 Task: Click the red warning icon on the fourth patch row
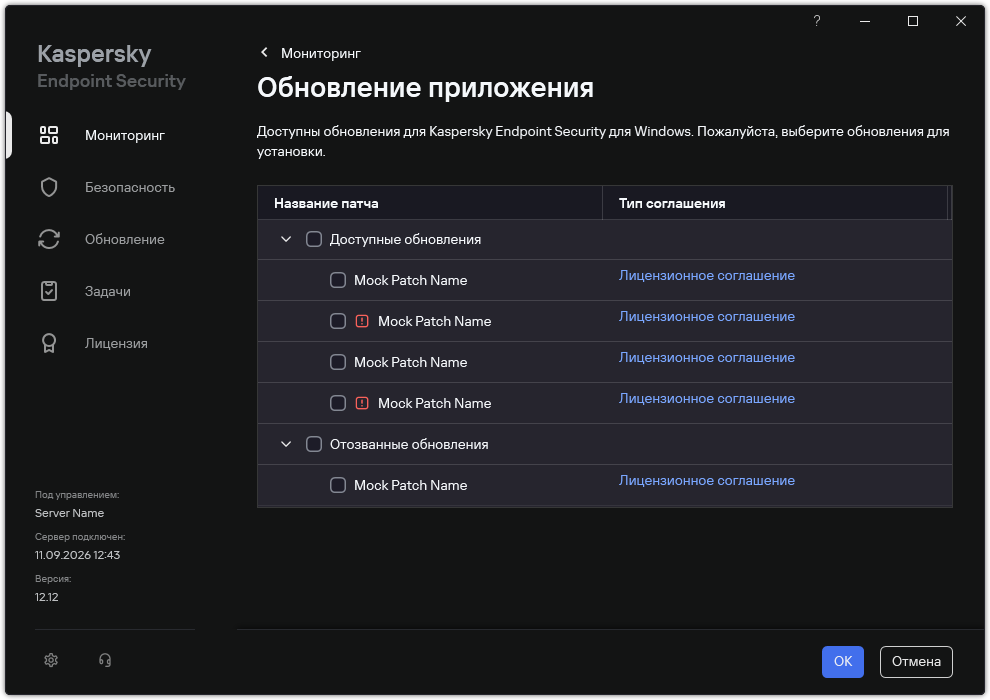tap(362, 403)
